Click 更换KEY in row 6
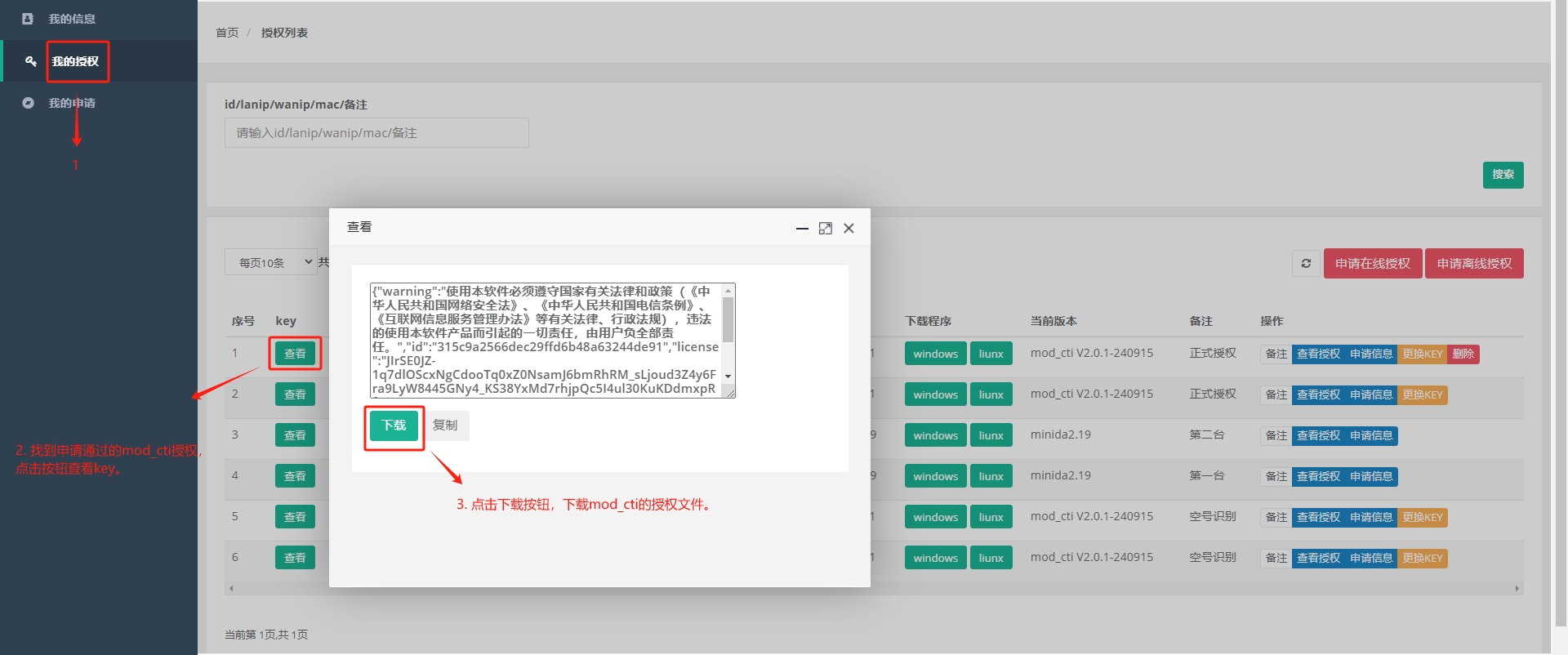Viewport: 1568px width, 655px height. click(x=1423, y=558)
